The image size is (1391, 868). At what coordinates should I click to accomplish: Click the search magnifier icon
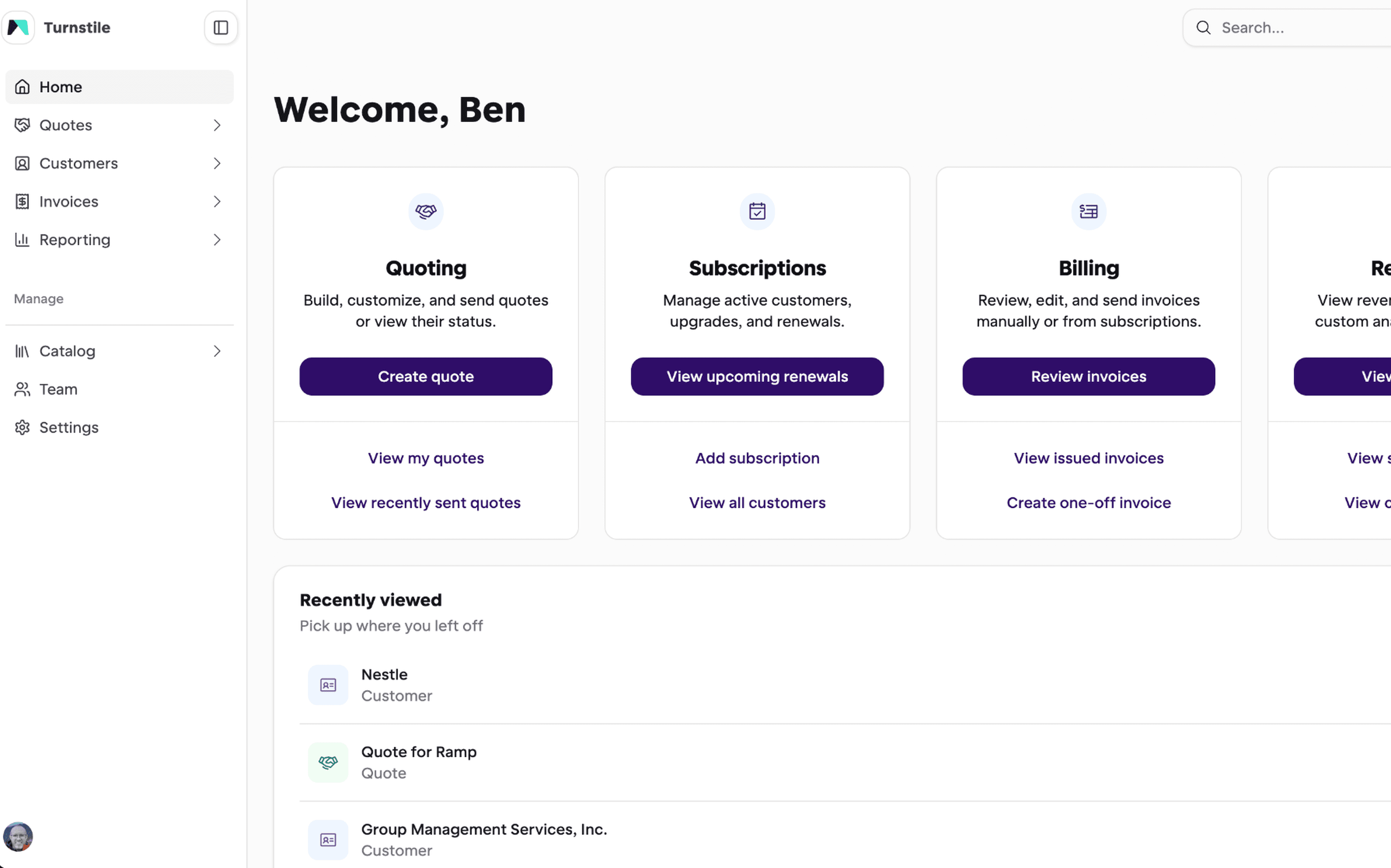click(1203, 28)
